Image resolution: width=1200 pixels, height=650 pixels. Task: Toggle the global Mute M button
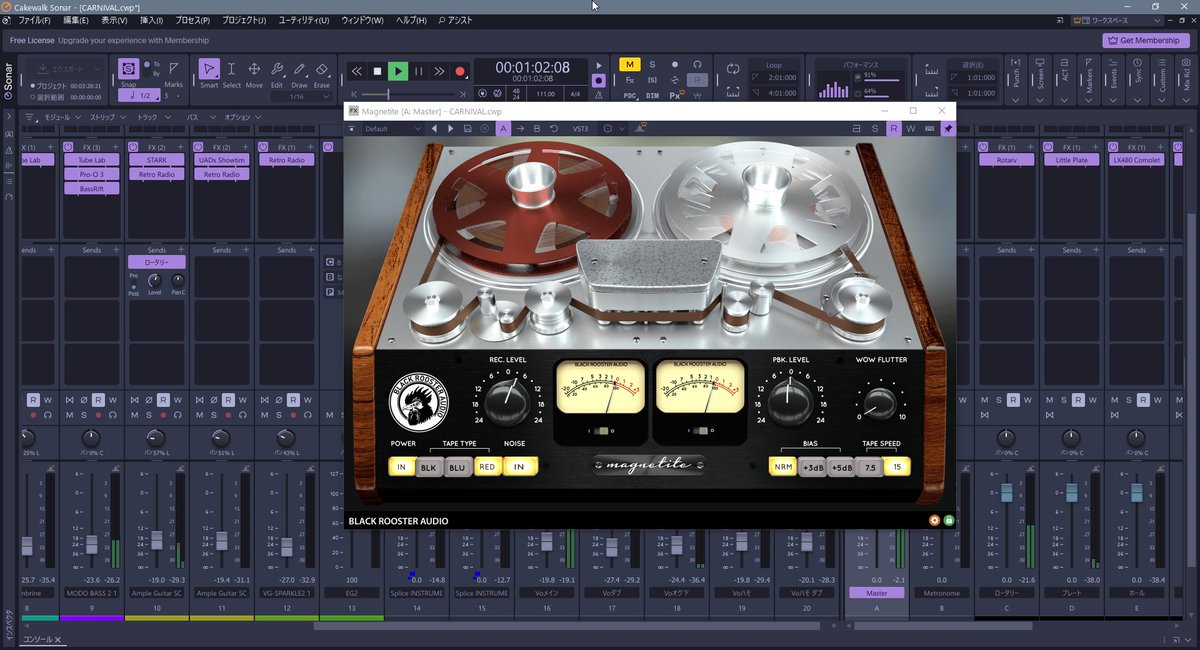tap(630, 65)
